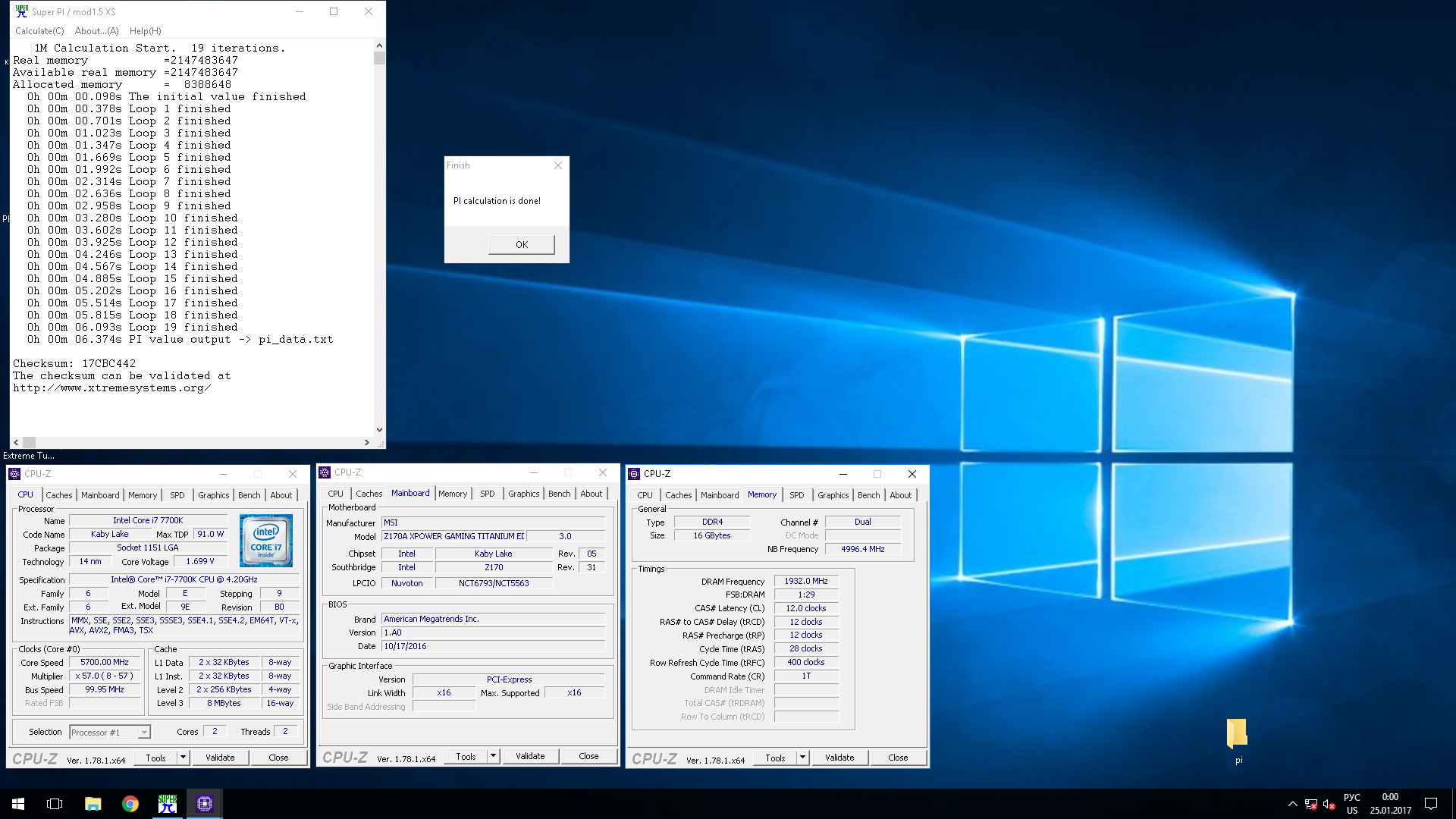Click the language indicator РУС US in tray
1456x819 pixels.
[1351, 804]
